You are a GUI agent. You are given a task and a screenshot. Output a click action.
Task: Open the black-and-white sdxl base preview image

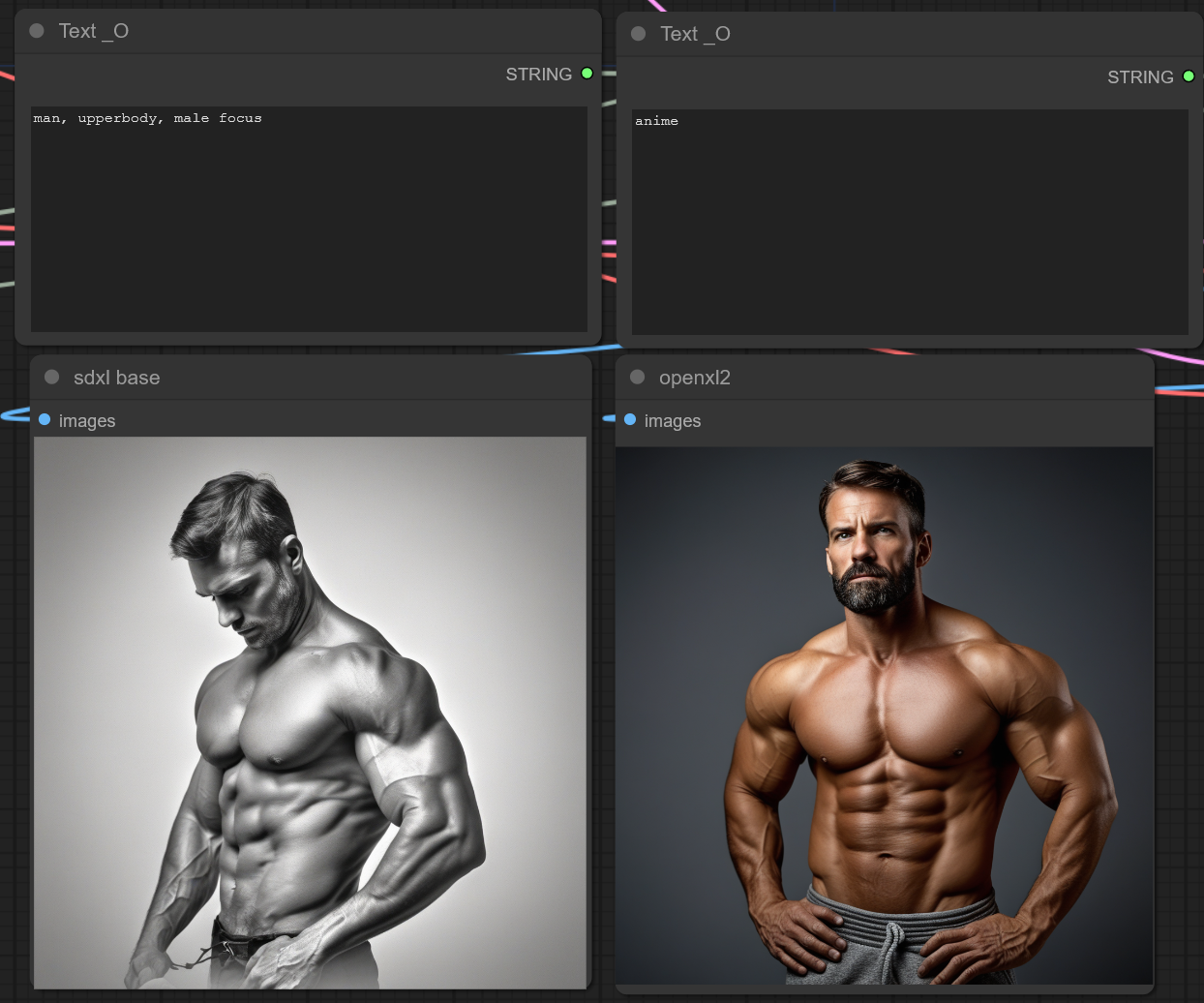point(310,713)
